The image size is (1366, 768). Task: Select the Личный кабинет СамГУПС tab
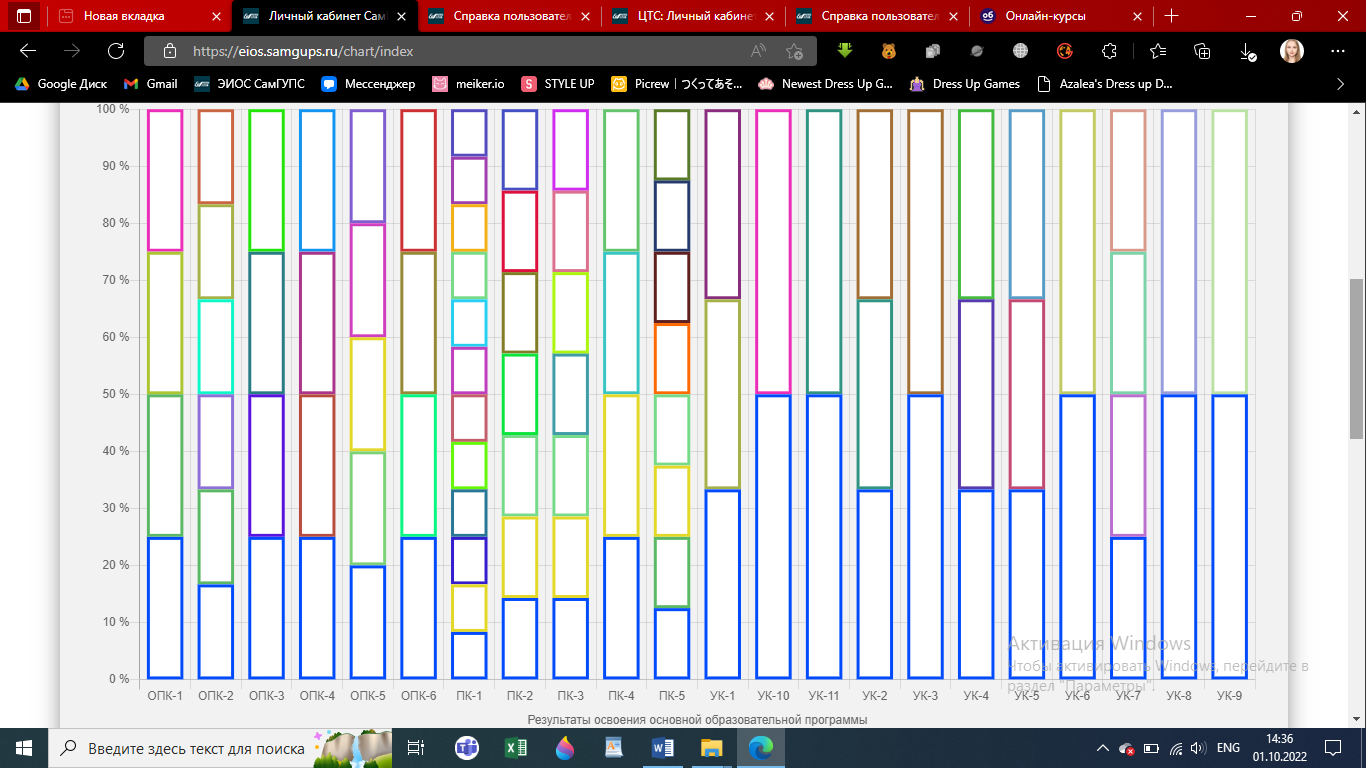click(323, 16)
